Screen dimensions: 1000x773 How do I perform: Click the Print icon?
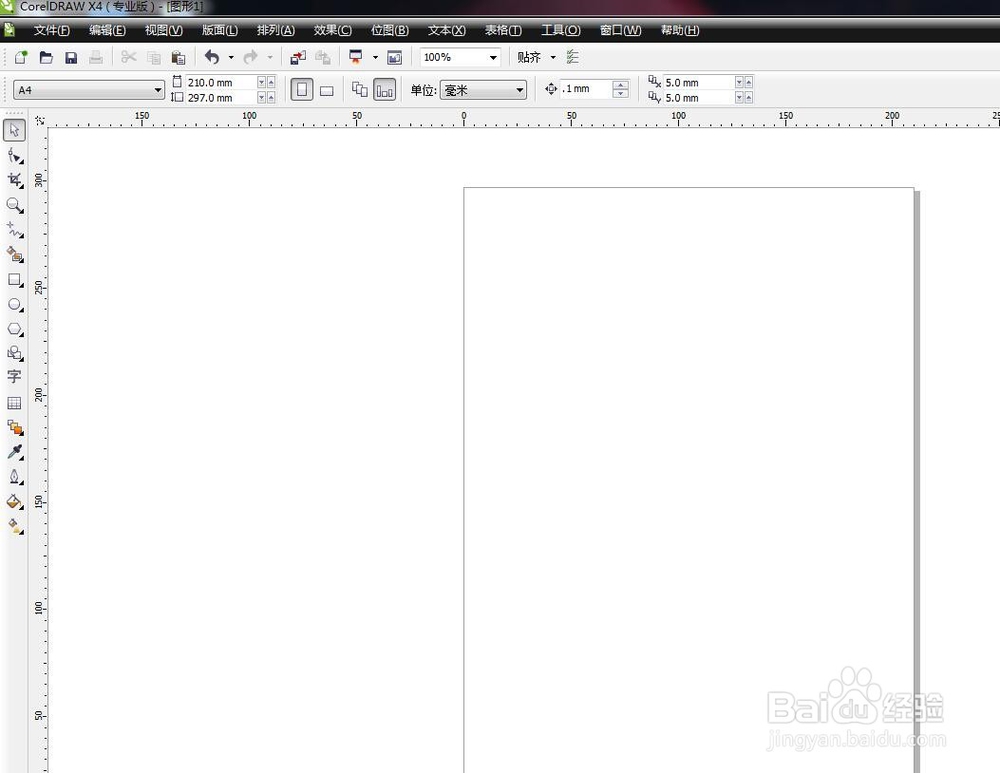pyautogui.click(x=96, y=57)
